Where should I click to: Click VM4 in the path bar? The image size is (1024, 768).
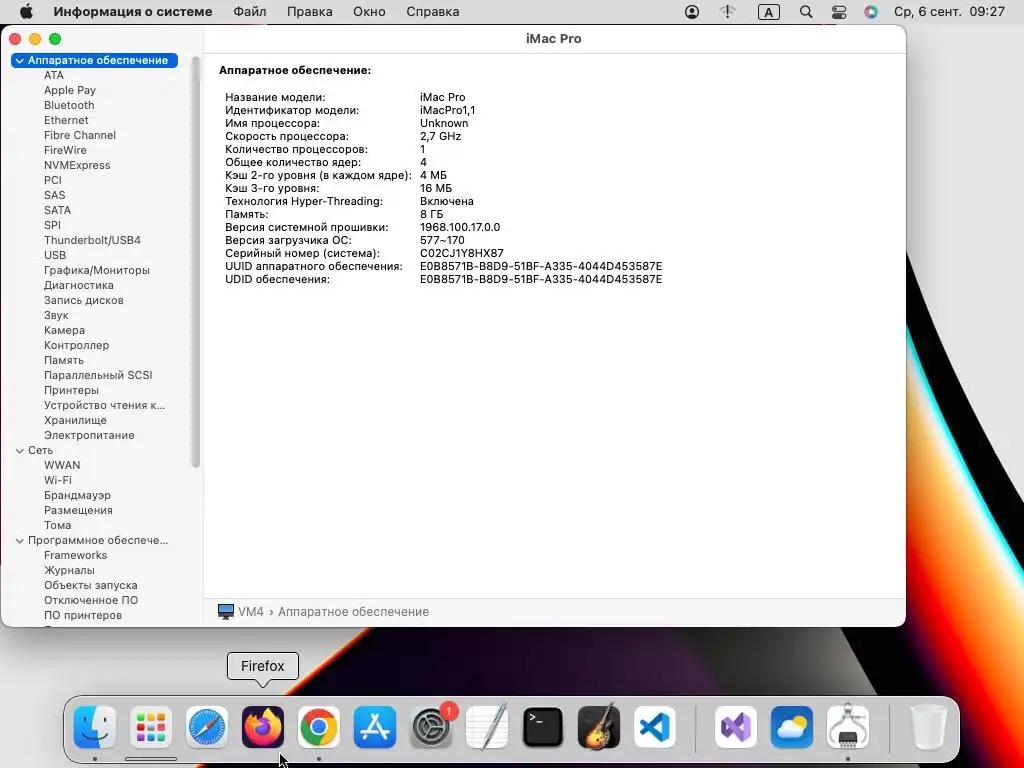pos(251,612)
